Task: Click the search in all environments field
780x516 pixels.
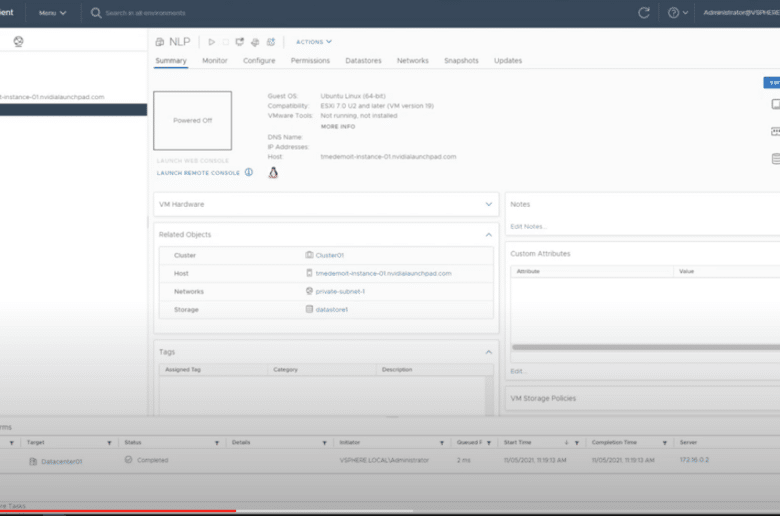Action: [x=145, y=13]
